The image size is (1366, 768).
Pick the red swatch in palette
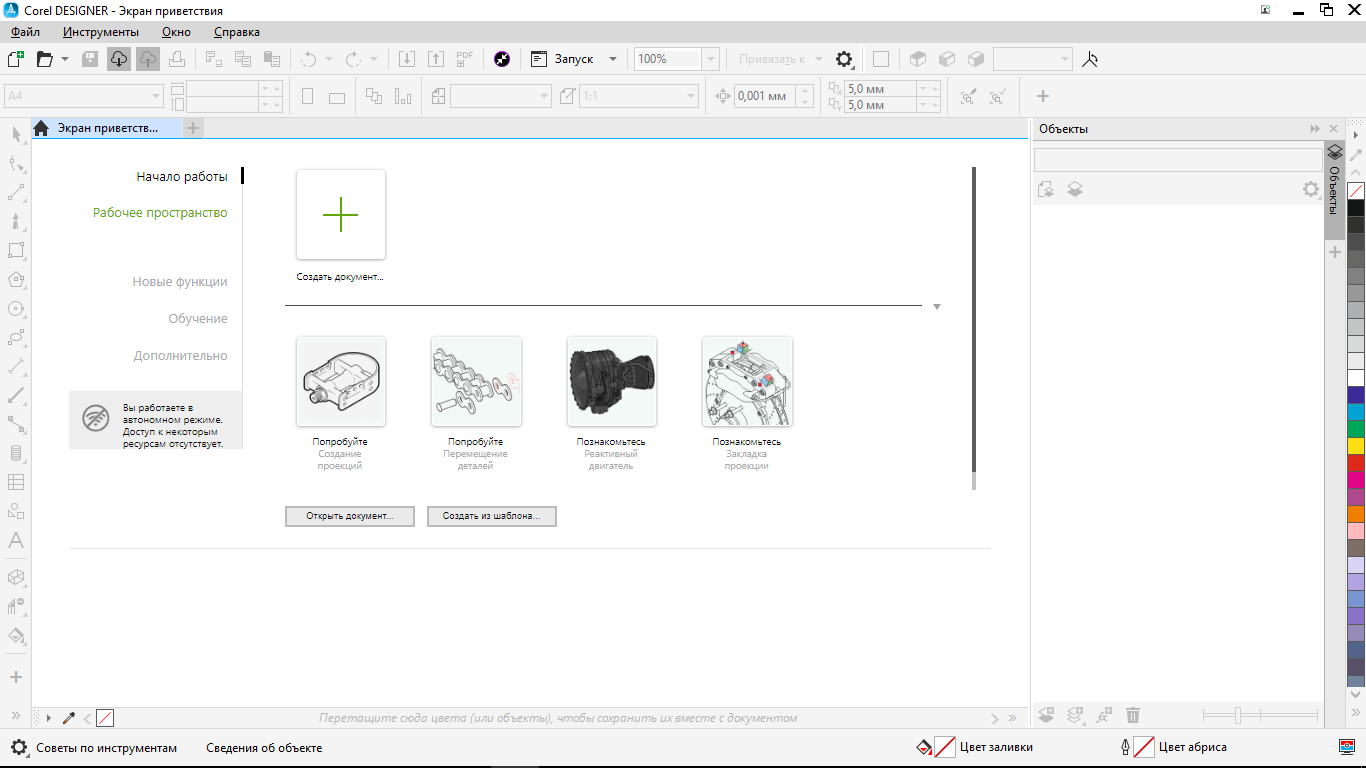(x=1356, y=463)
